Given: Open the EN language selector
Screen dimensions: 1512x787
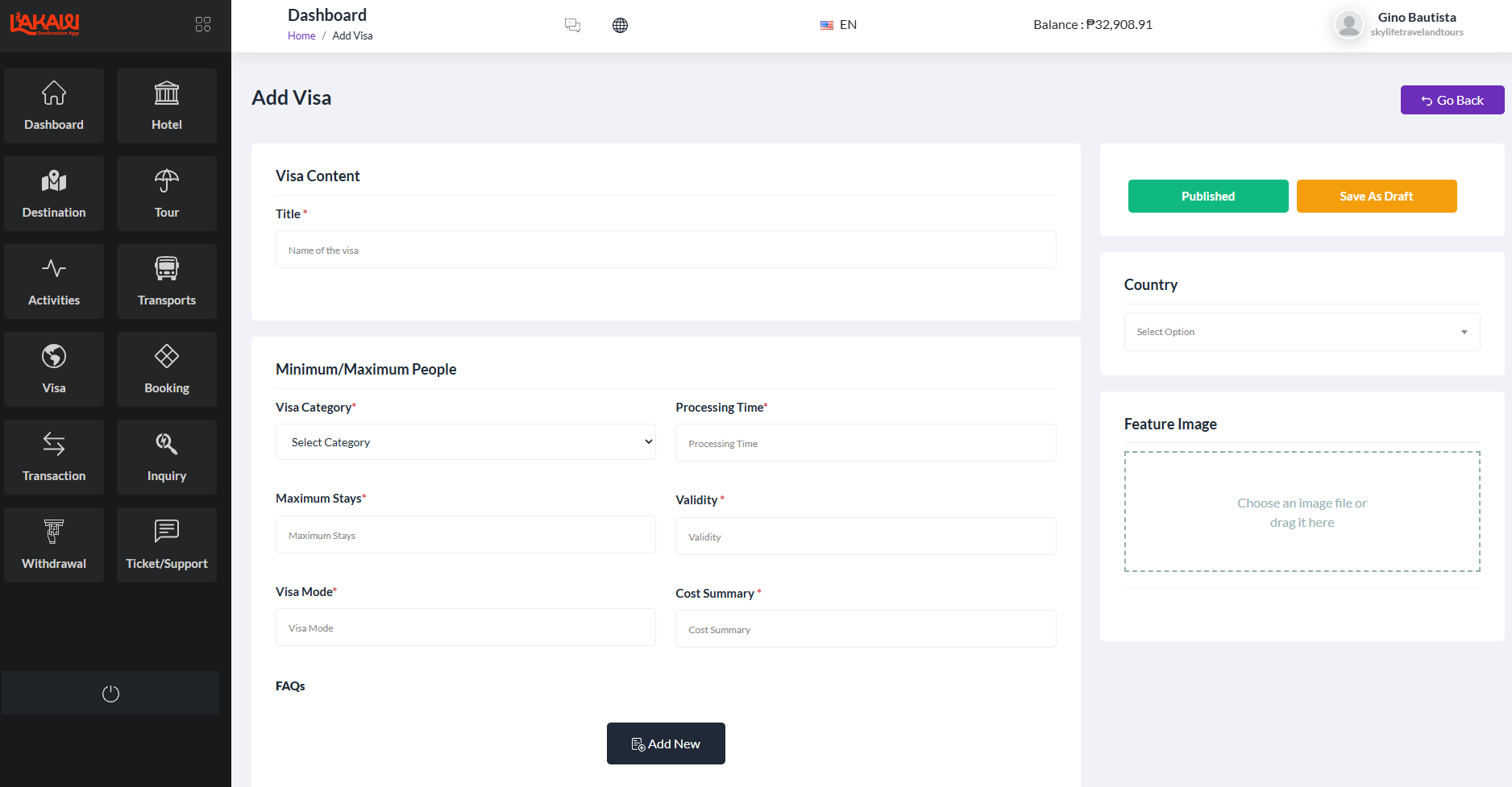Looking at the screenshot, I should (838, 25).
